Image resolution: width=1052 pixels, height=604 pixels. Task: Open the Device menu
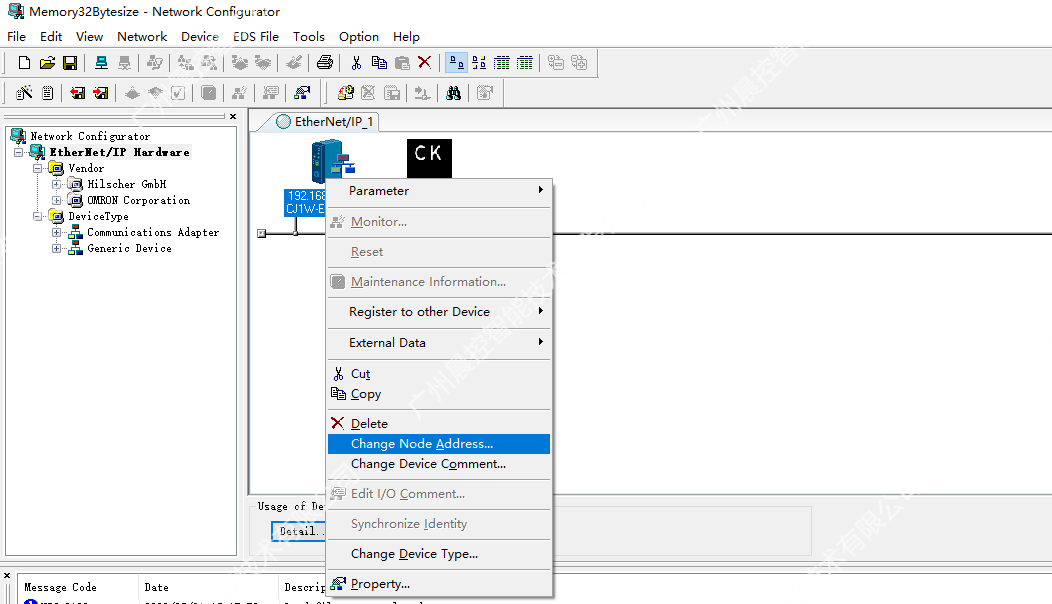pos(200,37)
